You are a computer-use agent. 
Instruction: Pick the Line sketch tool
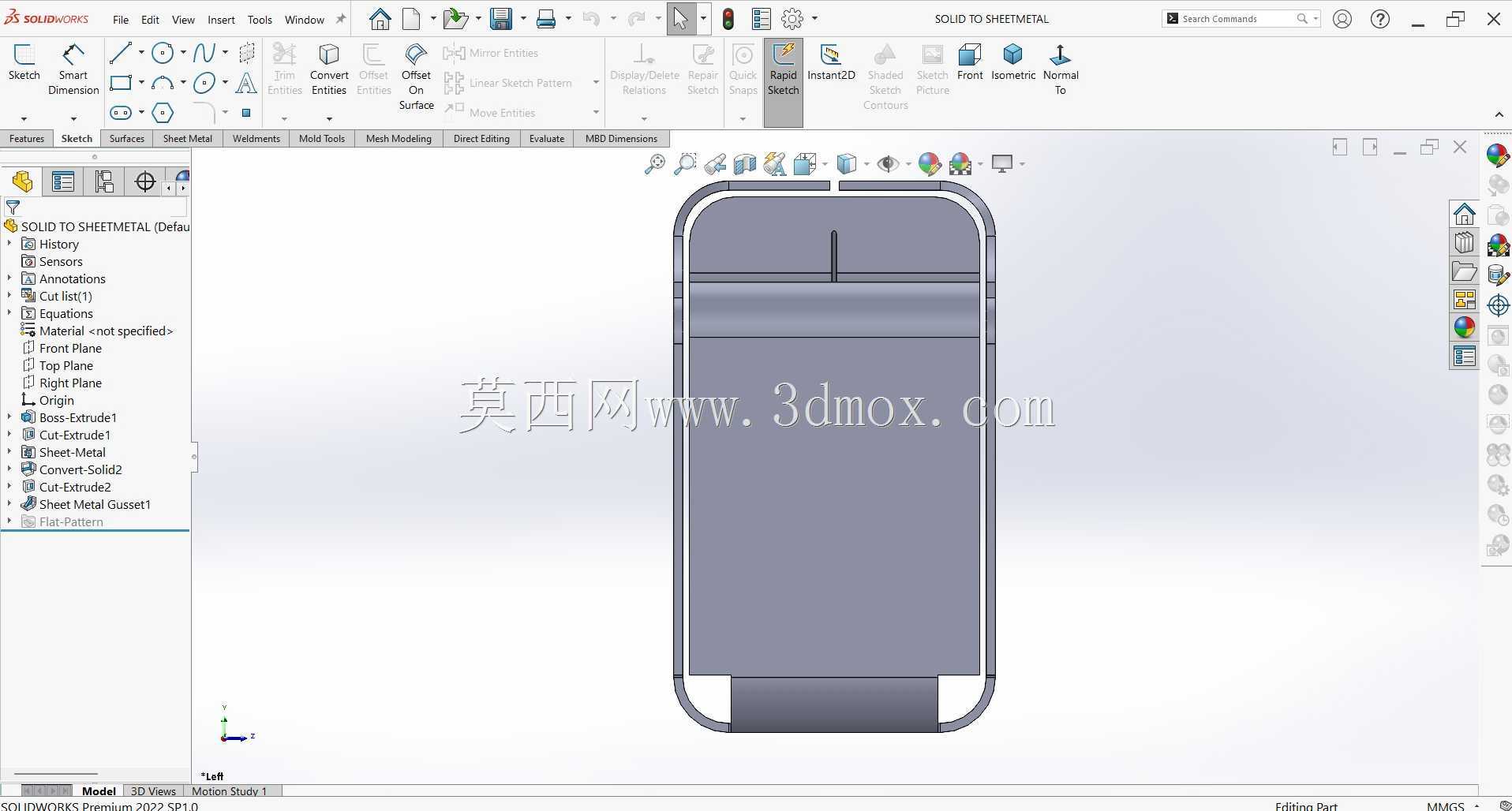point(121,53)
